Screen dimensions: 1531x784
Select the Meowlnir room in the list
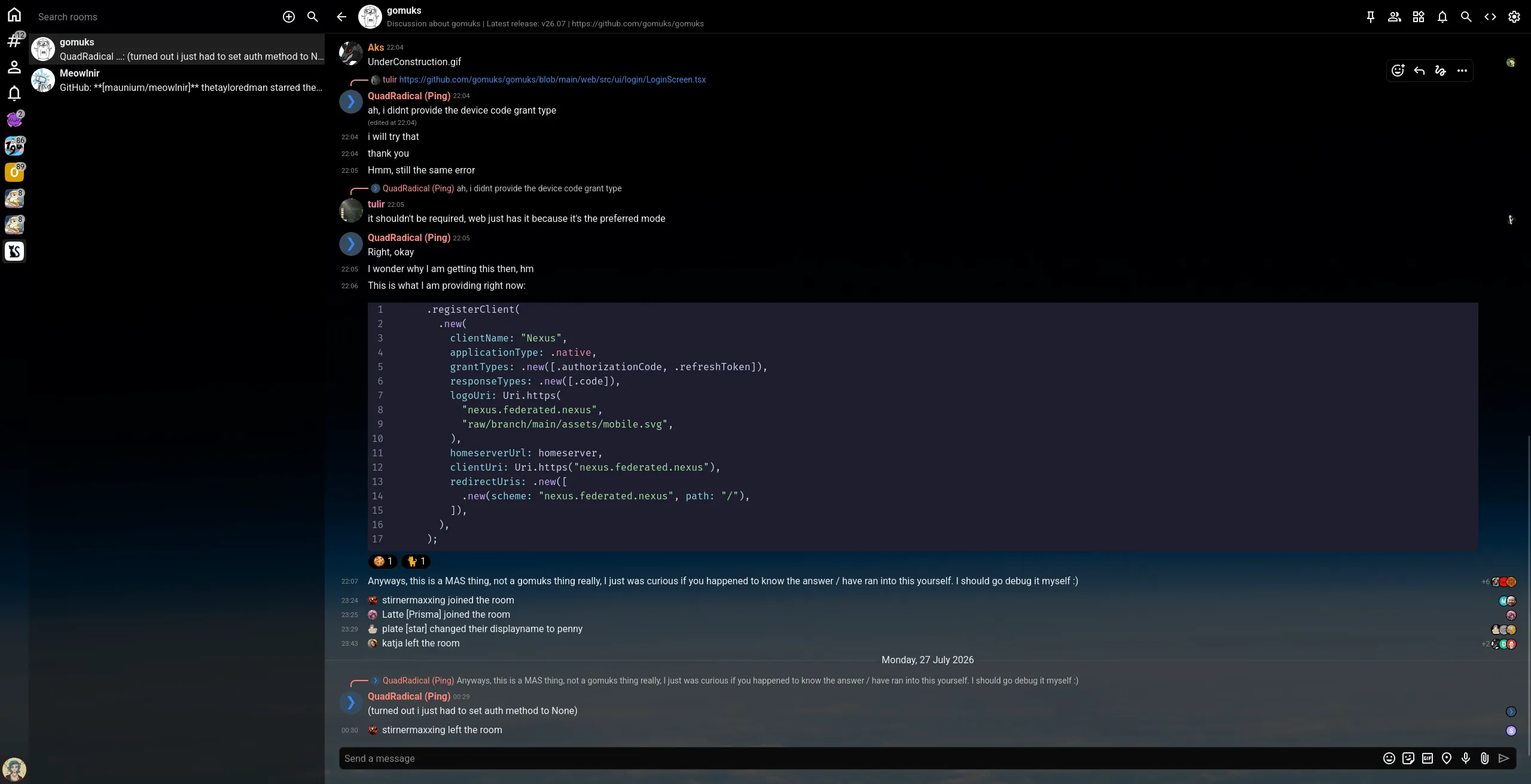pos(177,80)
